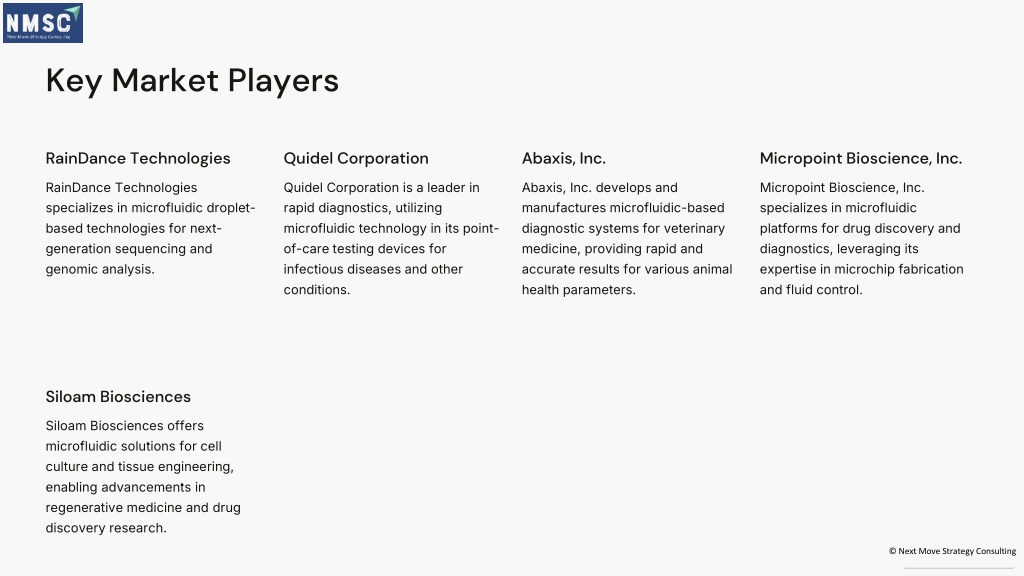Click the word 'Players' in the title
This screenshot has width=1024, height=576.
tap(283, 81)
